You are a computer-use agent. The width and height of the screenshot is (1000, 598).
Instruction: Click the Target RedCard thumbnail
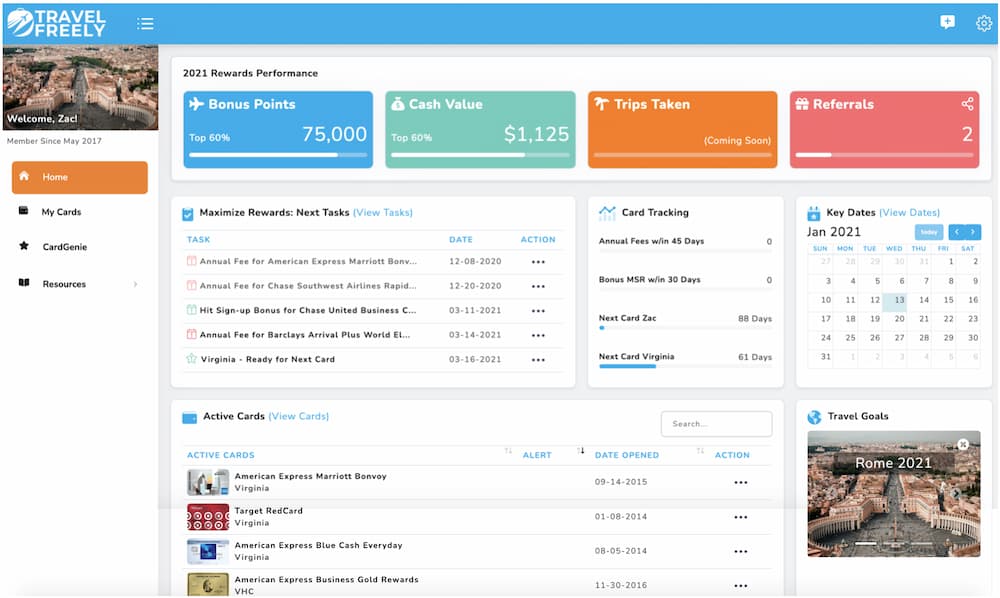point(208,517)
